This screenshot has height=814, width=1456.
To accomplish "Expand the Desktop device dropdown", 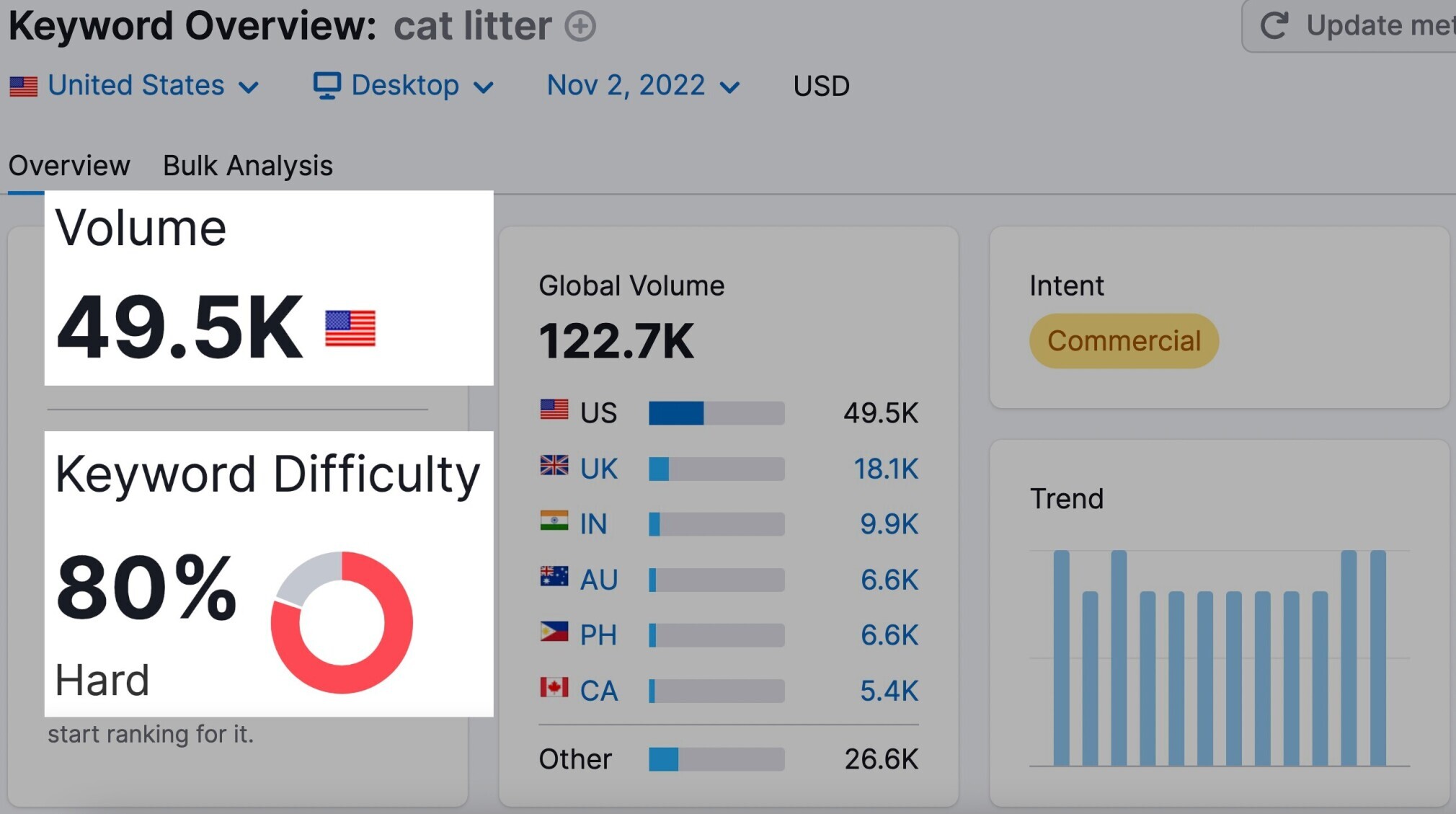I will pos(404,86).
